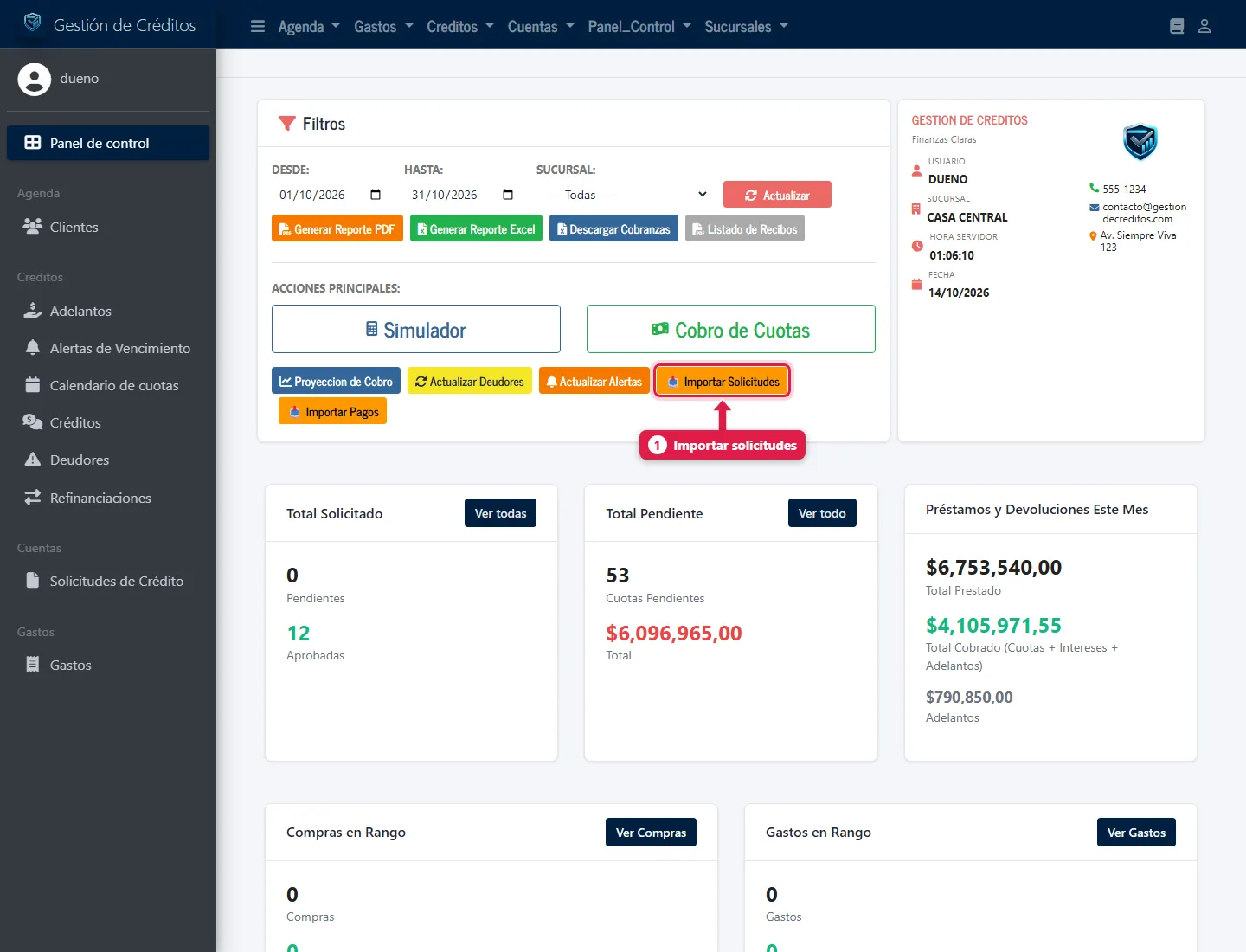The width and height of the screenshot is (1246, 952).
Task: Open the Sucursales navbar dropdown
Action: (747, 27)
